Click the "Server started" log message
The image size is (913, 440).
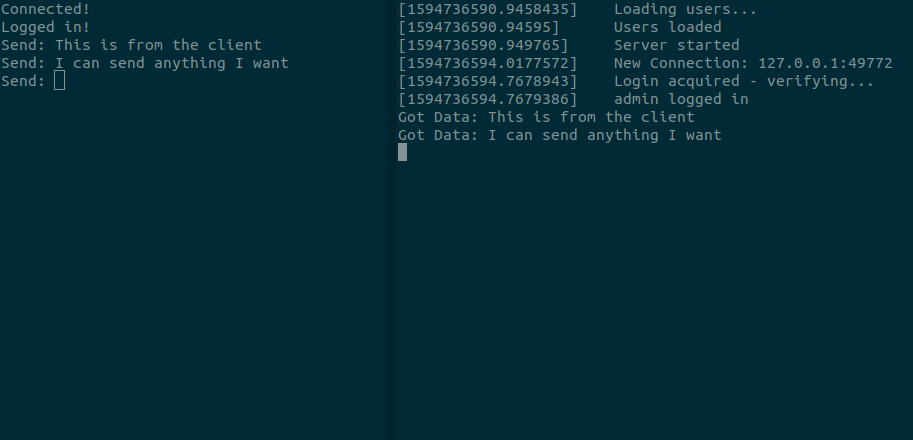pos(676,45)
